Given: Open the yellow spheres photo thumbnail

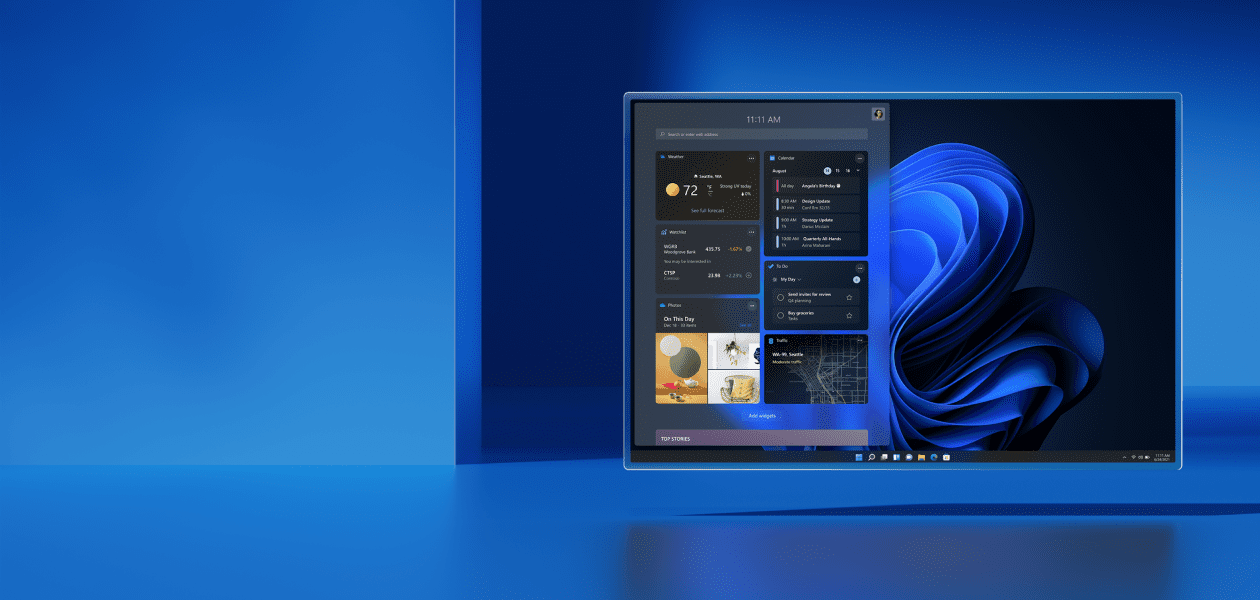Looking at the screenshot, I should [681, 368].
